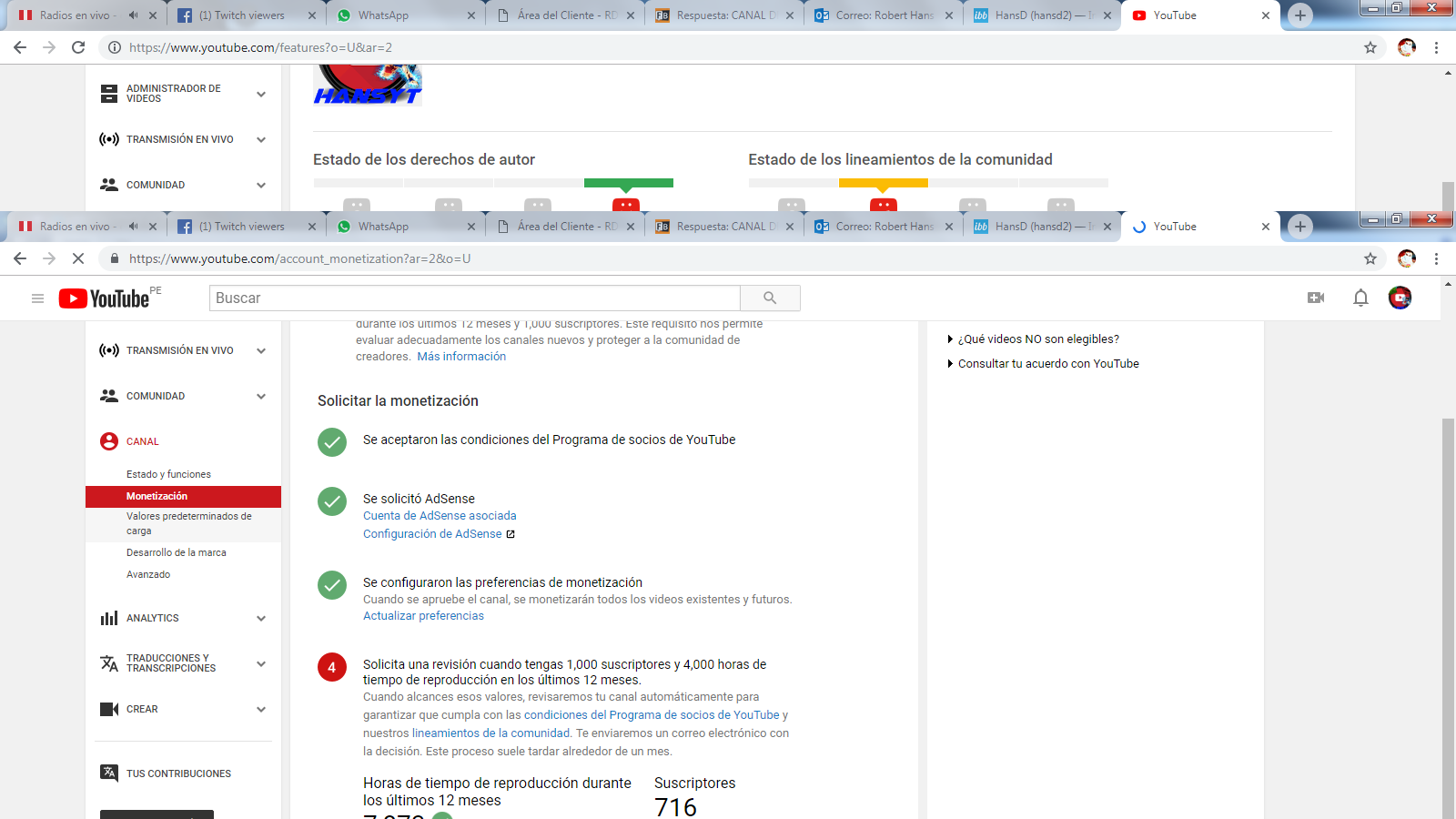This screenshot has height=819, width=1456.
Task: Go to YouTube home via the logo
Action: pos(104,298)
